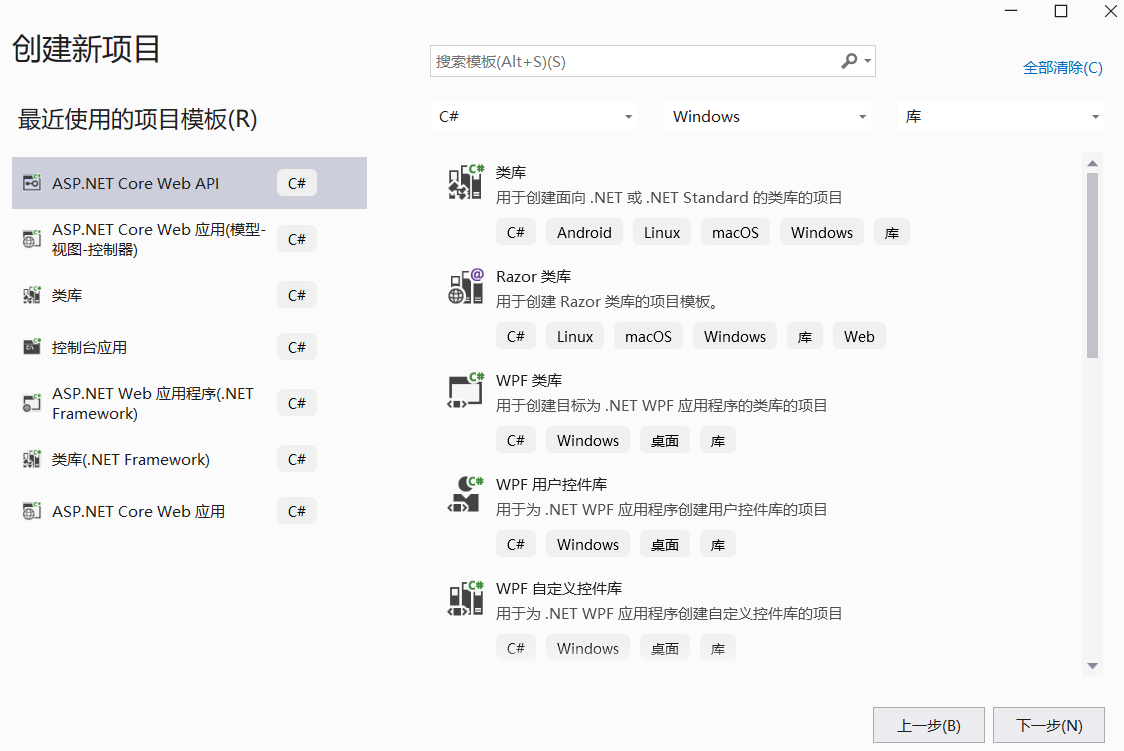Viewport: 1124px width, 751px height.
Task: Open the 库 project type filter dropdown
Action: 1001,117
